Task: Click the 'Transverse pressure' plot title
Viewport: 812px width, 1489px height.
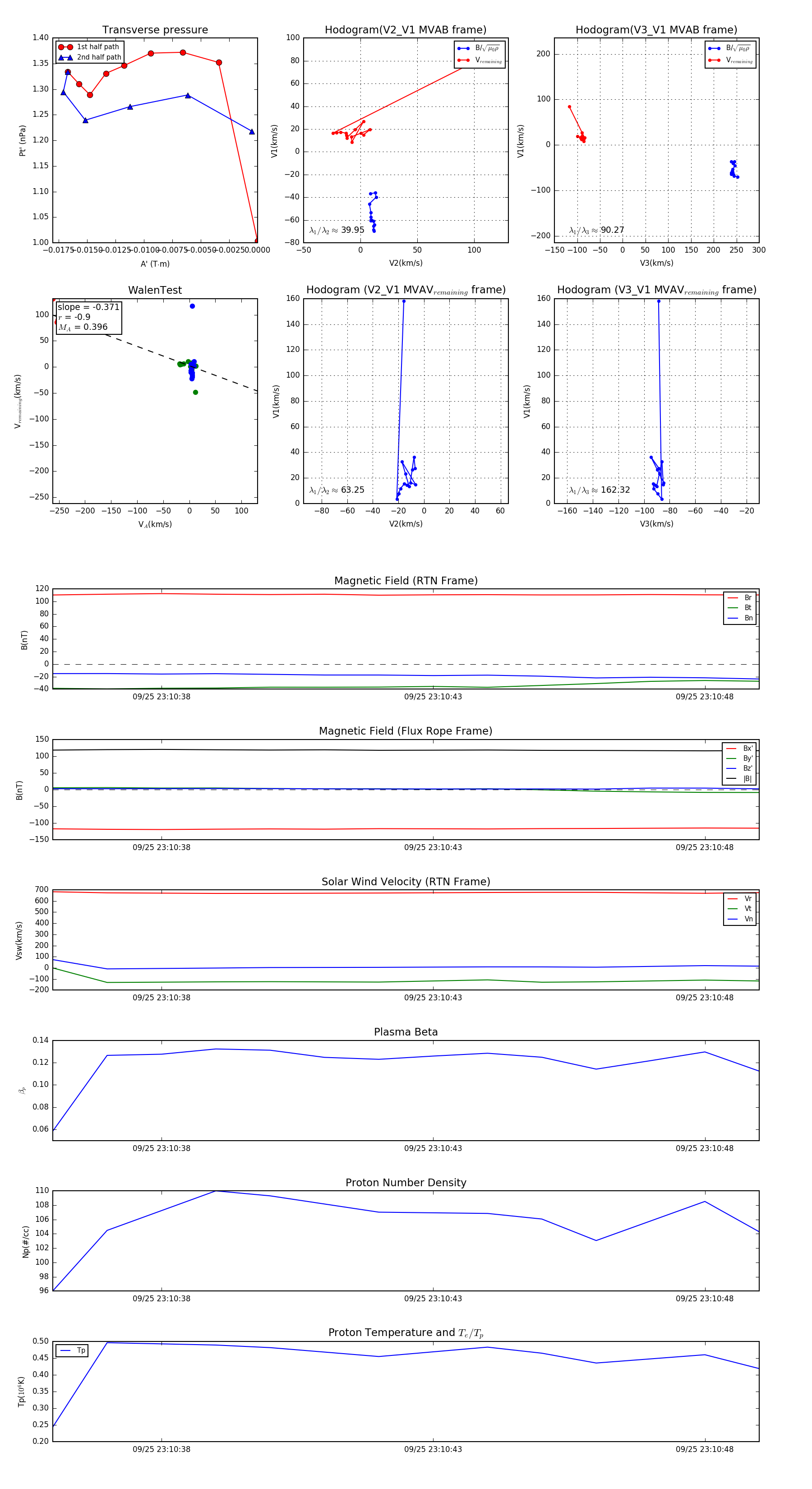Action: 155,30
